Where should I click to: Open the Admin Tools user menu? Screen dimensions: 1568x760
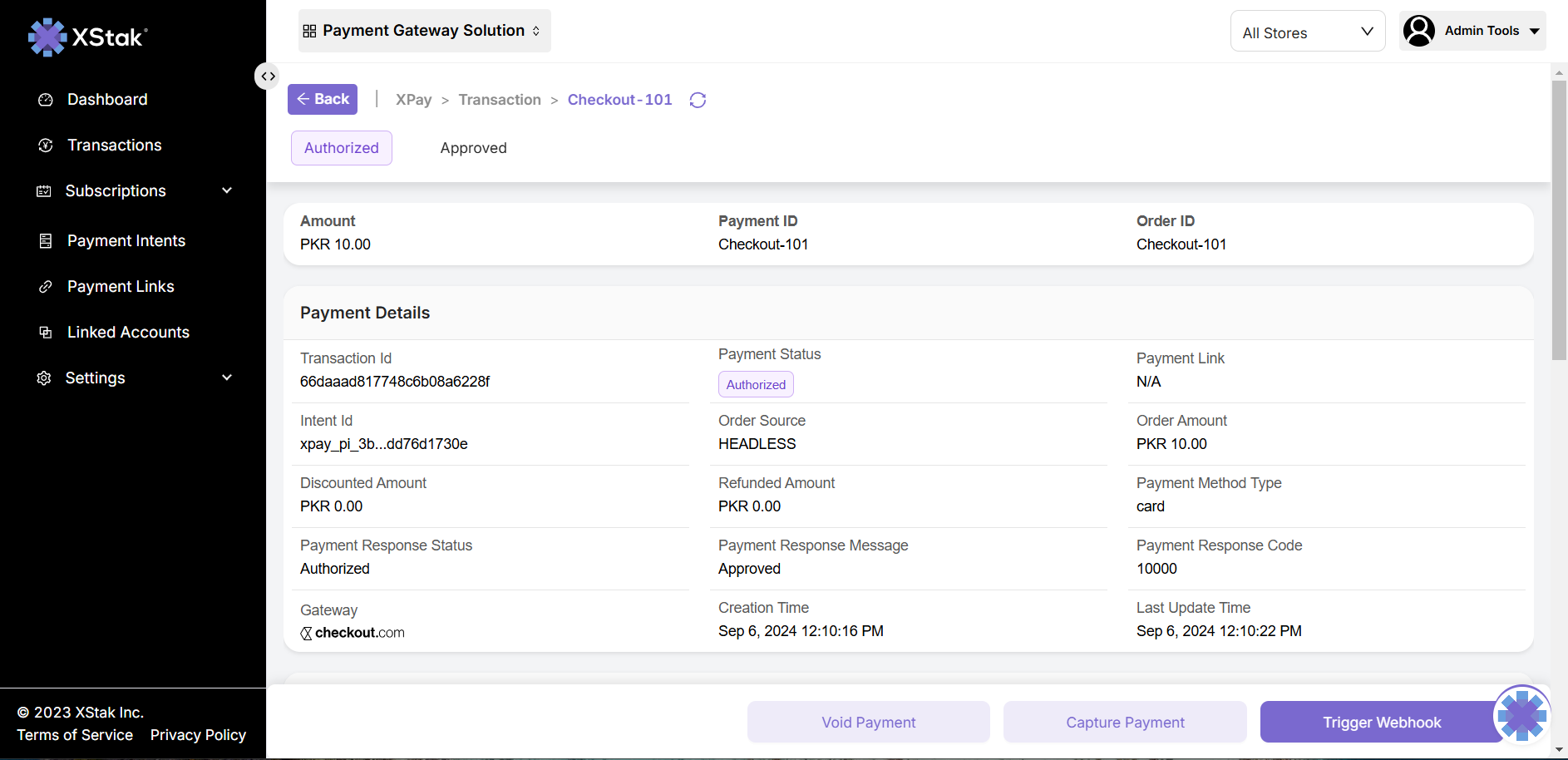(1472, 31)
